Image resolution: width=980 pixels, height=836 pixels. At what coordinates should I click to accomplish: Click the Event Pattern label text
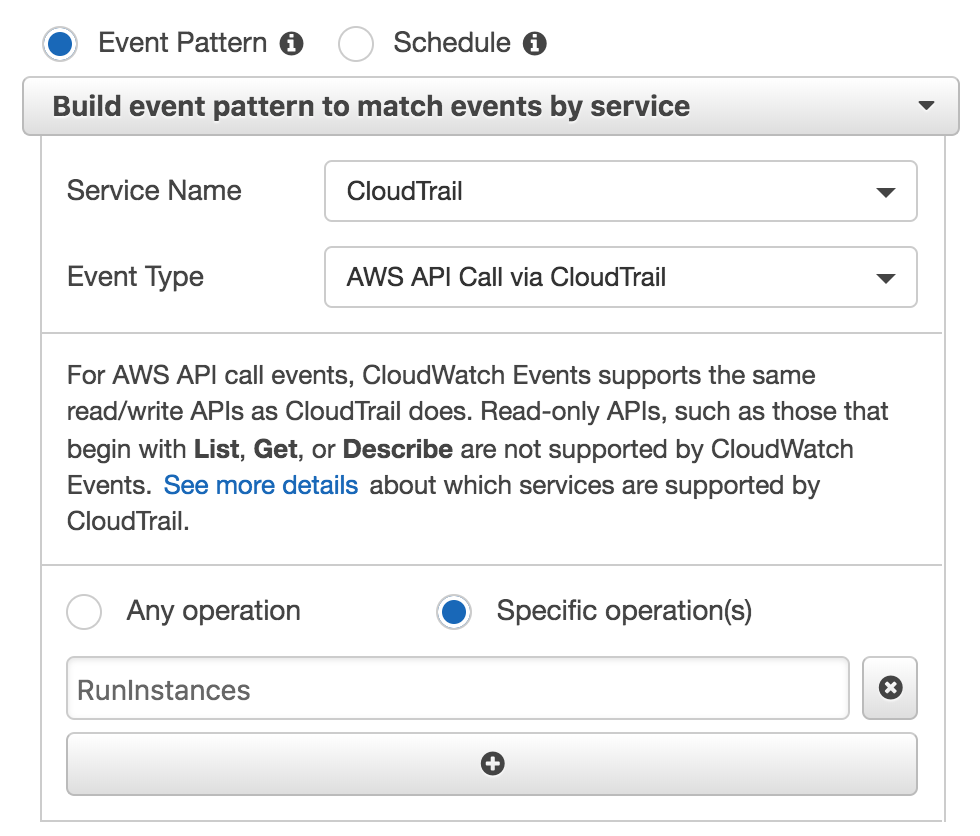(182, 44)
